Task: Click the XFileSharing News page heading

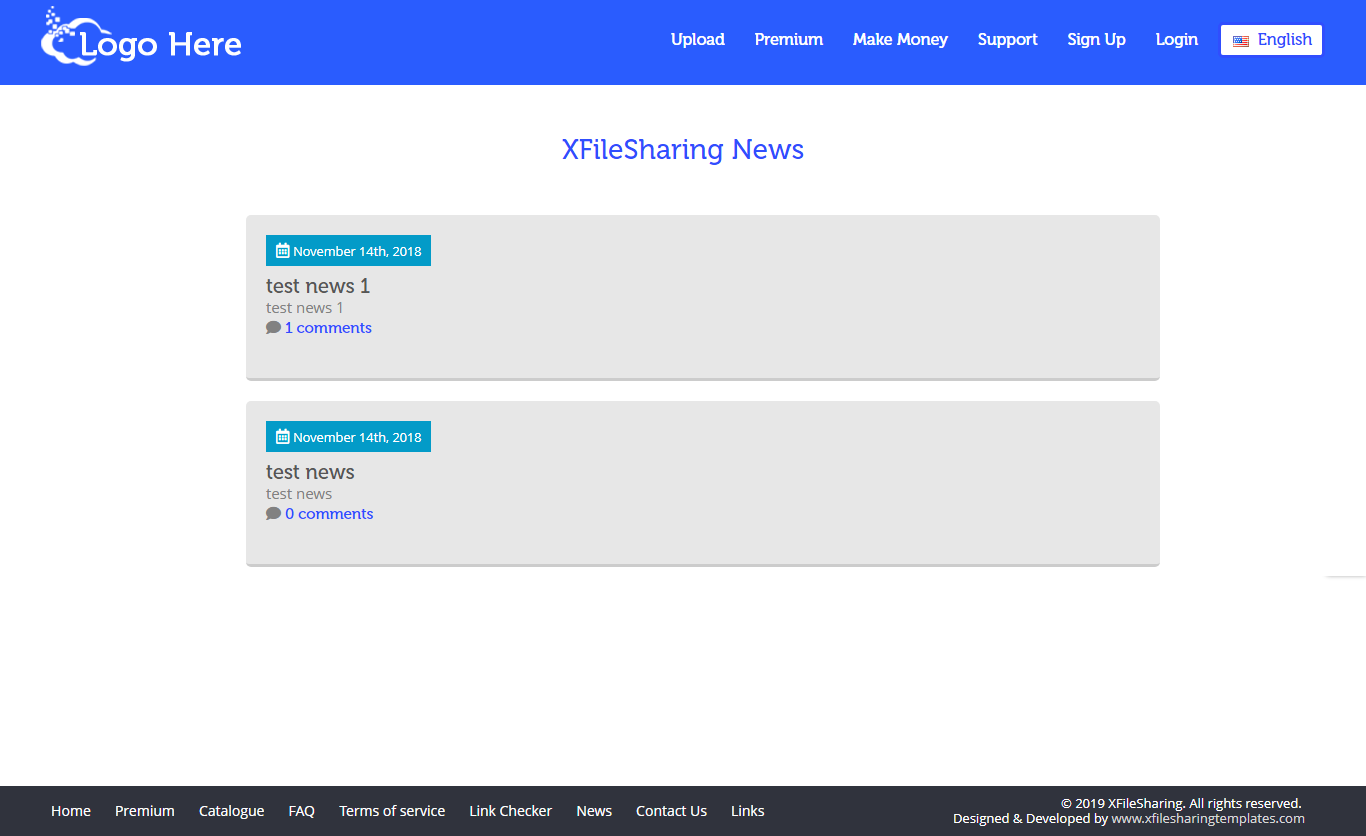Action: pos(683,149)
